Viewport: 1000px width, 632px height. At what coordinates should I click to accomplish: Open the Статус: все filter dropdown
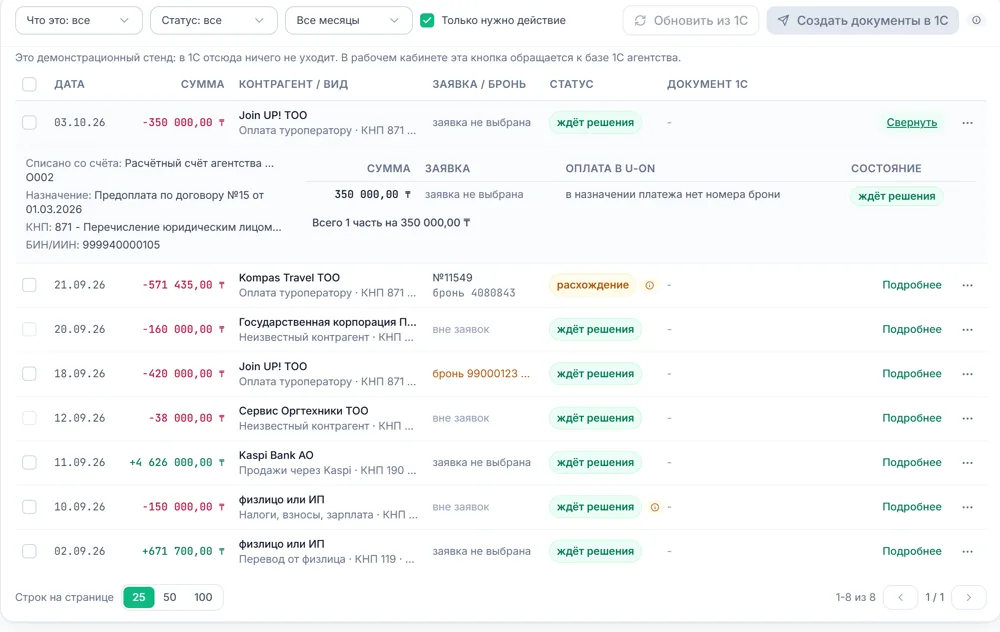coord(214,20)
